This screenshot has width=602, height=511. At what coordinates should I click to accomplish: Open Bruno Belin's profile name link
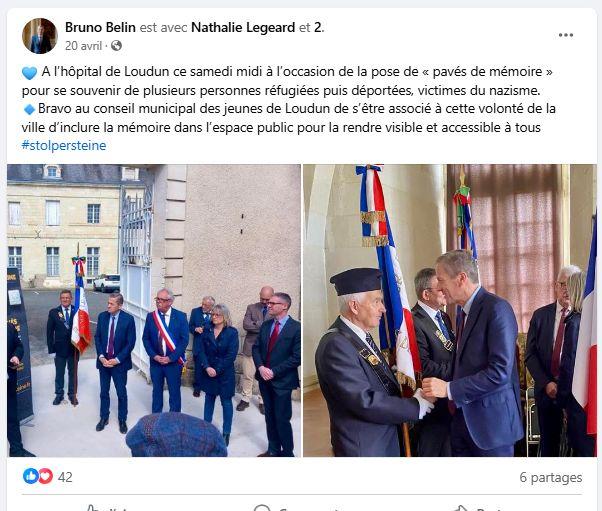coord(100,27)
